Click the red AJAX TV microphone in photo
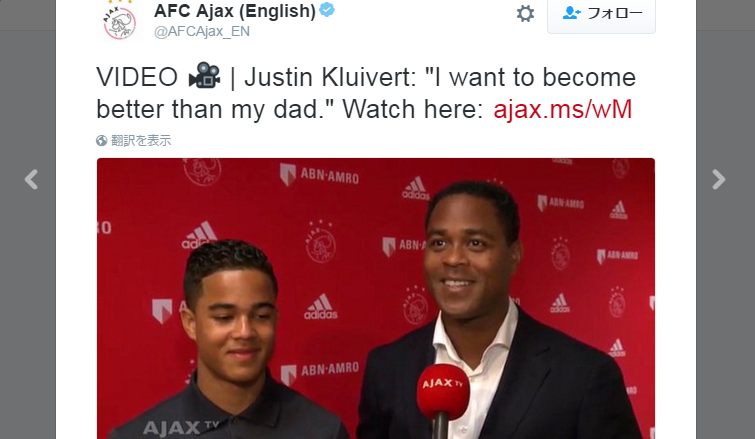 click(443, 397)
